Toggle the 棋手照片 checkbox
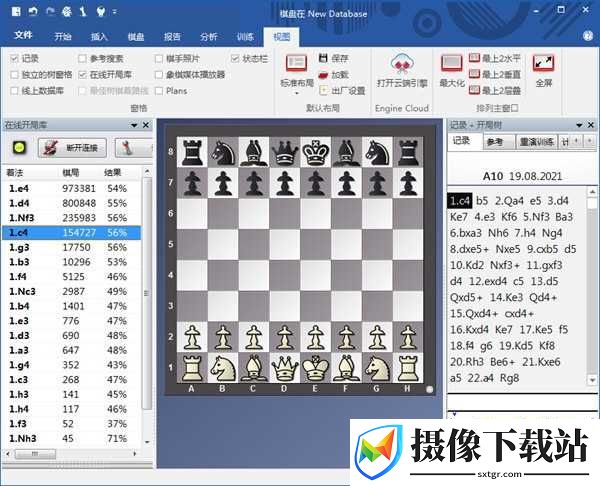Viewport: 600px width, 486px height. tap(159, 59)
